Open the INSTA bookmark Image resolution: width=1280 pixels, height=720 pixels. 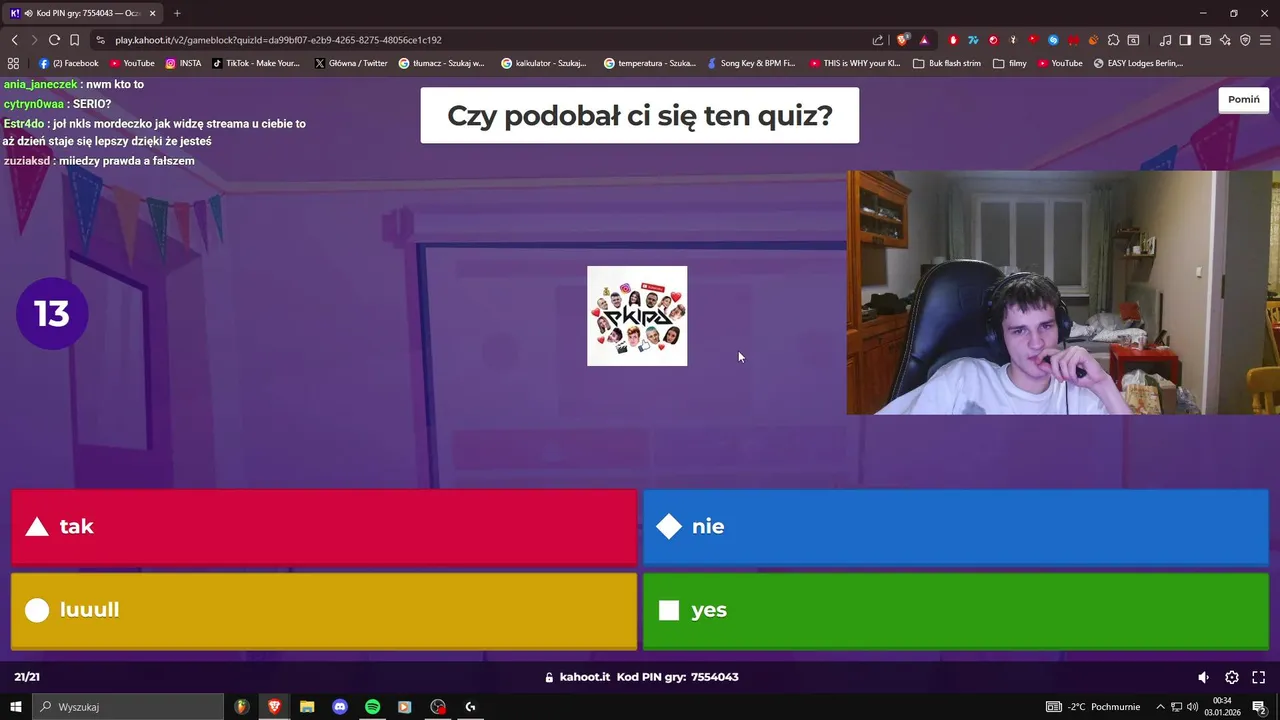pyautogui.click(x=183, y=63)
